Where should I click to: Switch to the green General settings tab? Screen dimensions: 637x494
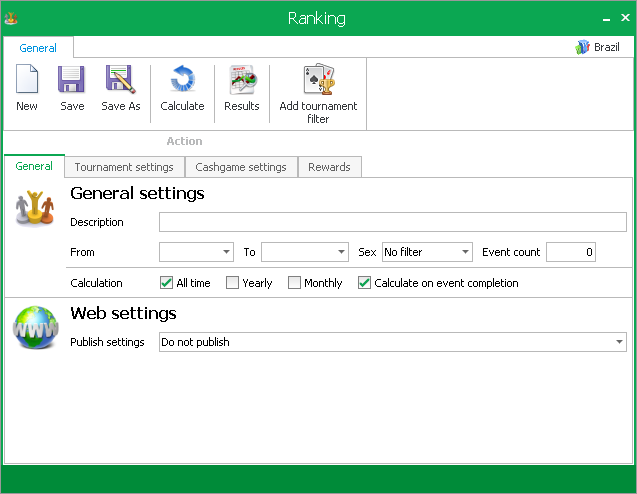(x=34, y=166)
